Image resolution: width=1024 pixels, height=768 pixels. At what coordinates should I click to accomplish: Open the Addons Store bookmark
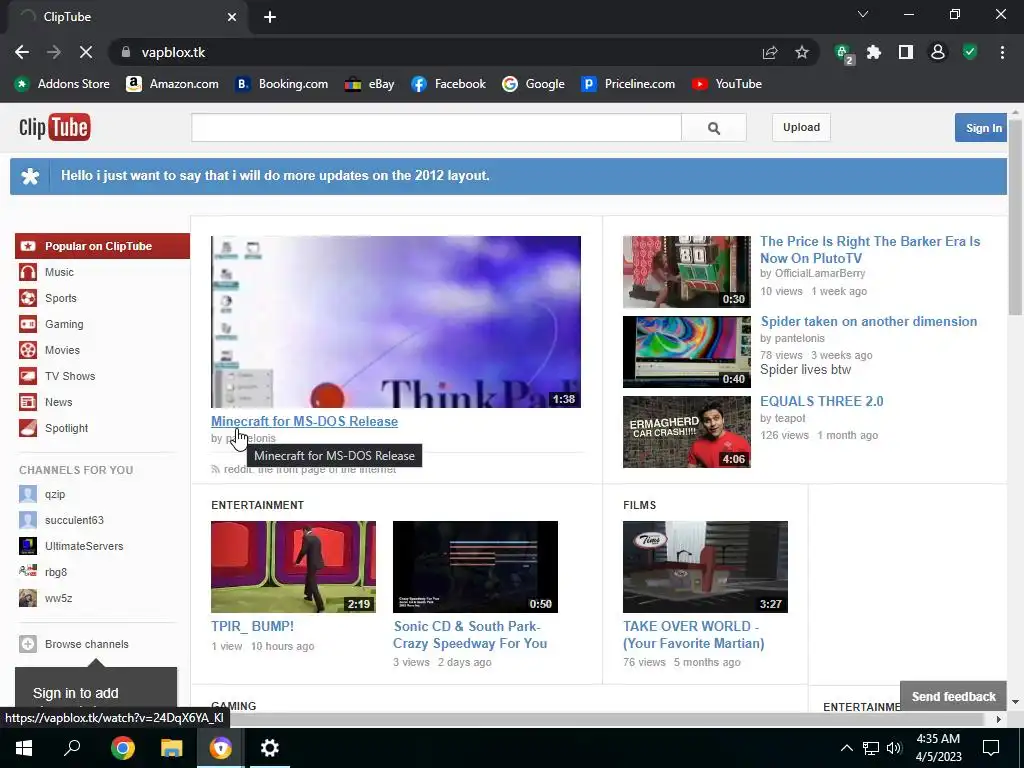pos(62,84)
